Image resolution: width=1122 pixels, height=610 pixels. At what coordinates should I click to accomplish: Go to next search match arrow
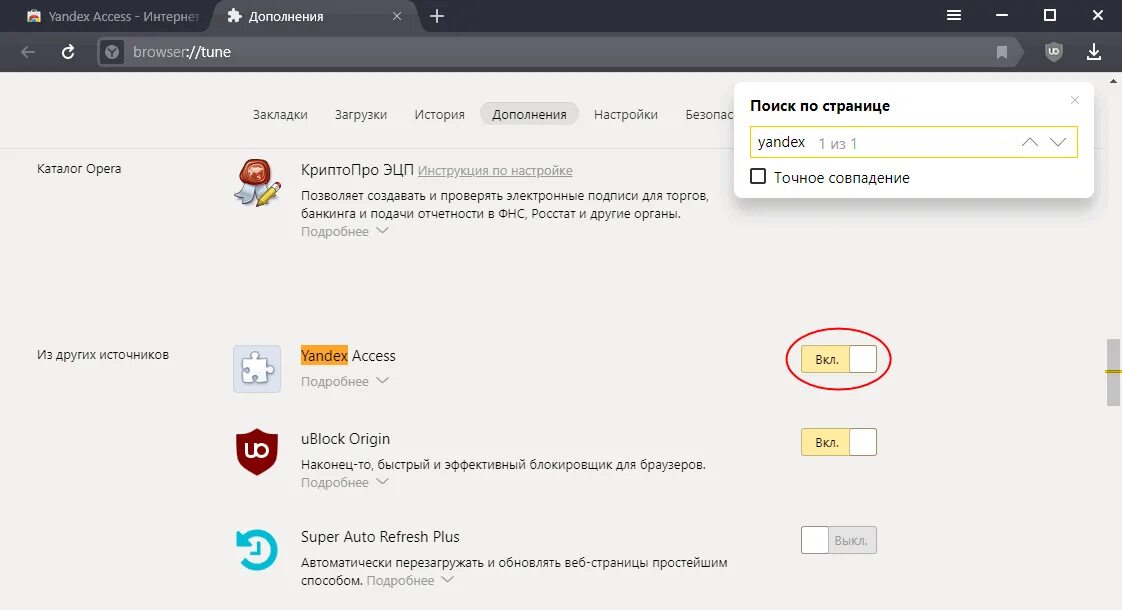(1058, 142)
